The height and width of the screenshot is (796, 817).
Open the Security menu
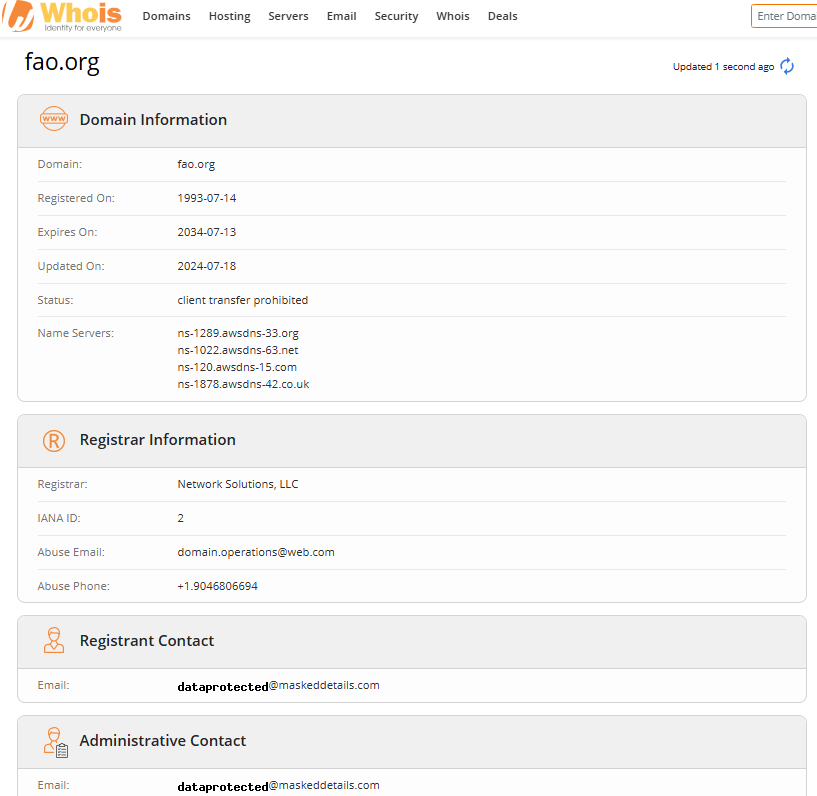pos(396,16)
